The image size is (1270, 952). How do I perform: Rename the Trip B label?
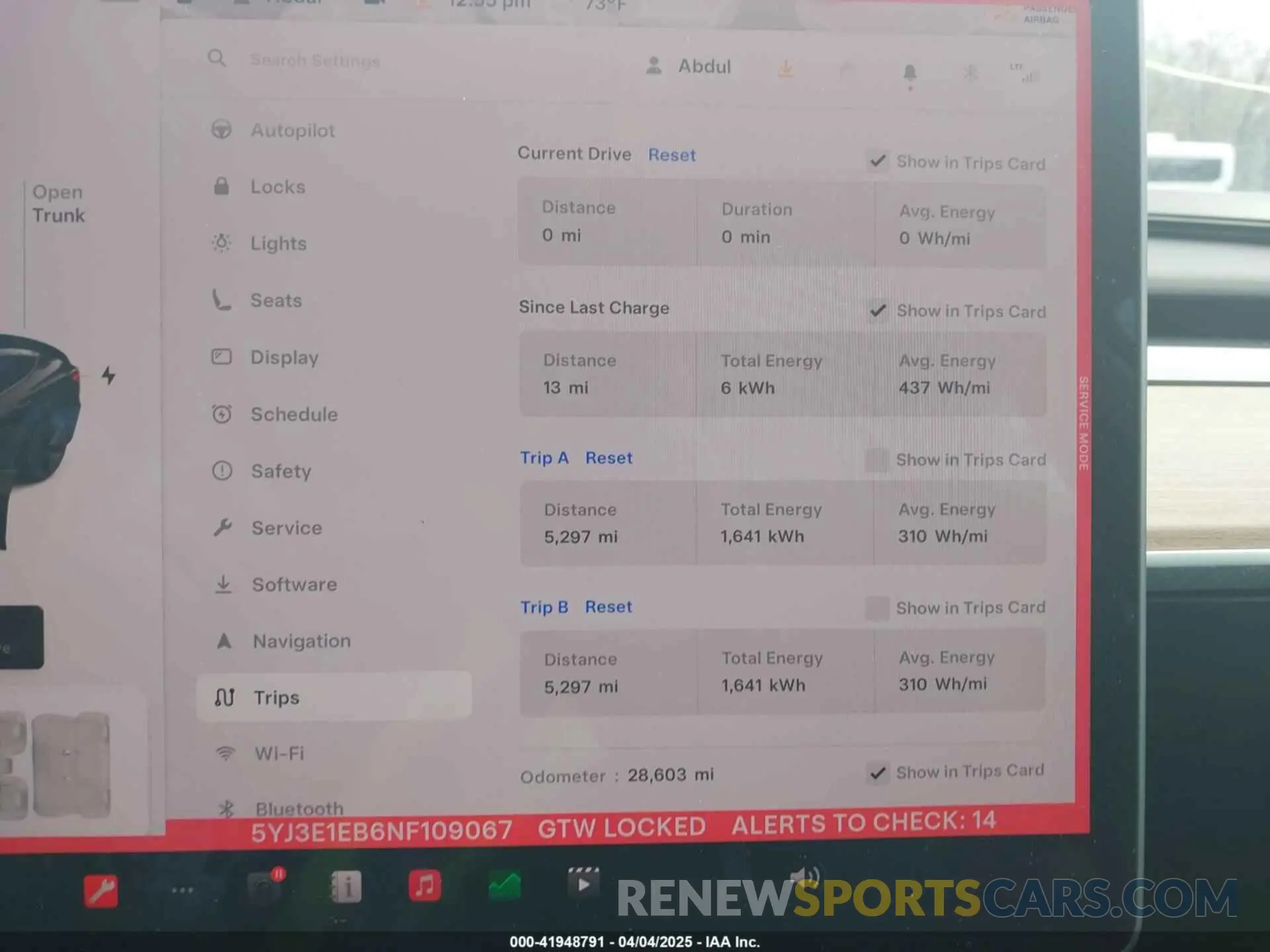point(544,607)
